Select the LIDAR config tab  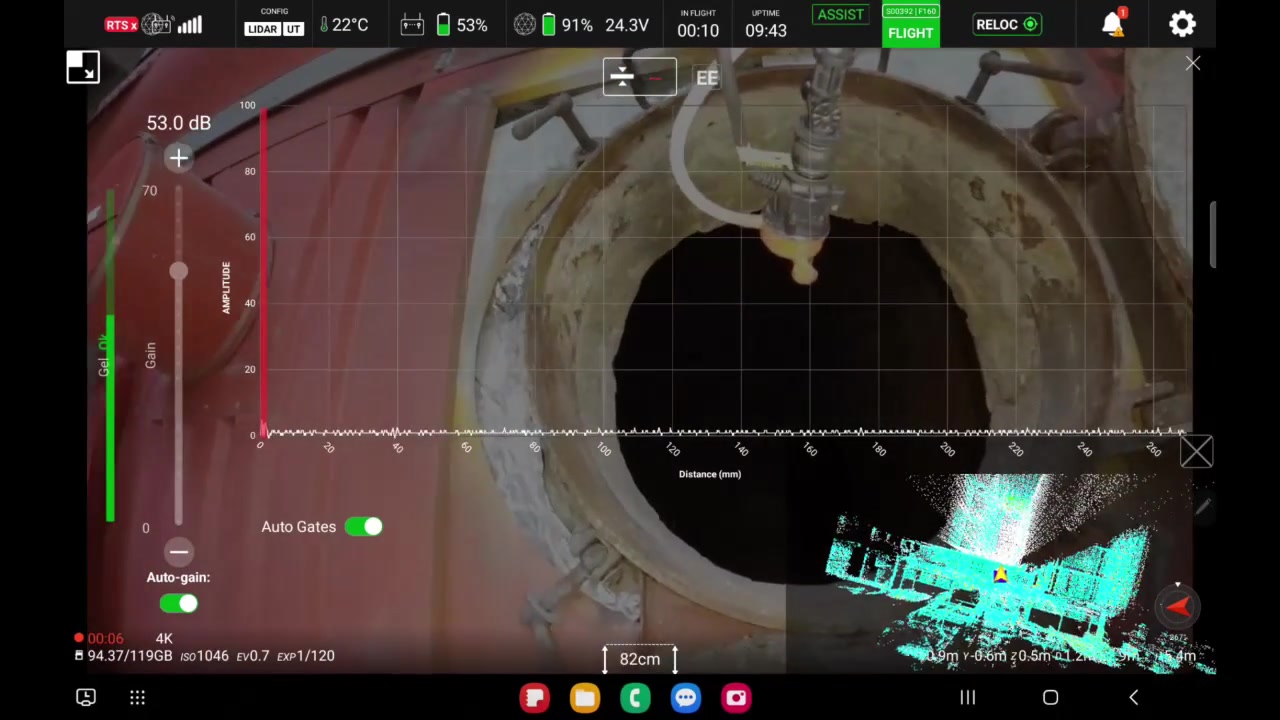(x=262, y=29)
